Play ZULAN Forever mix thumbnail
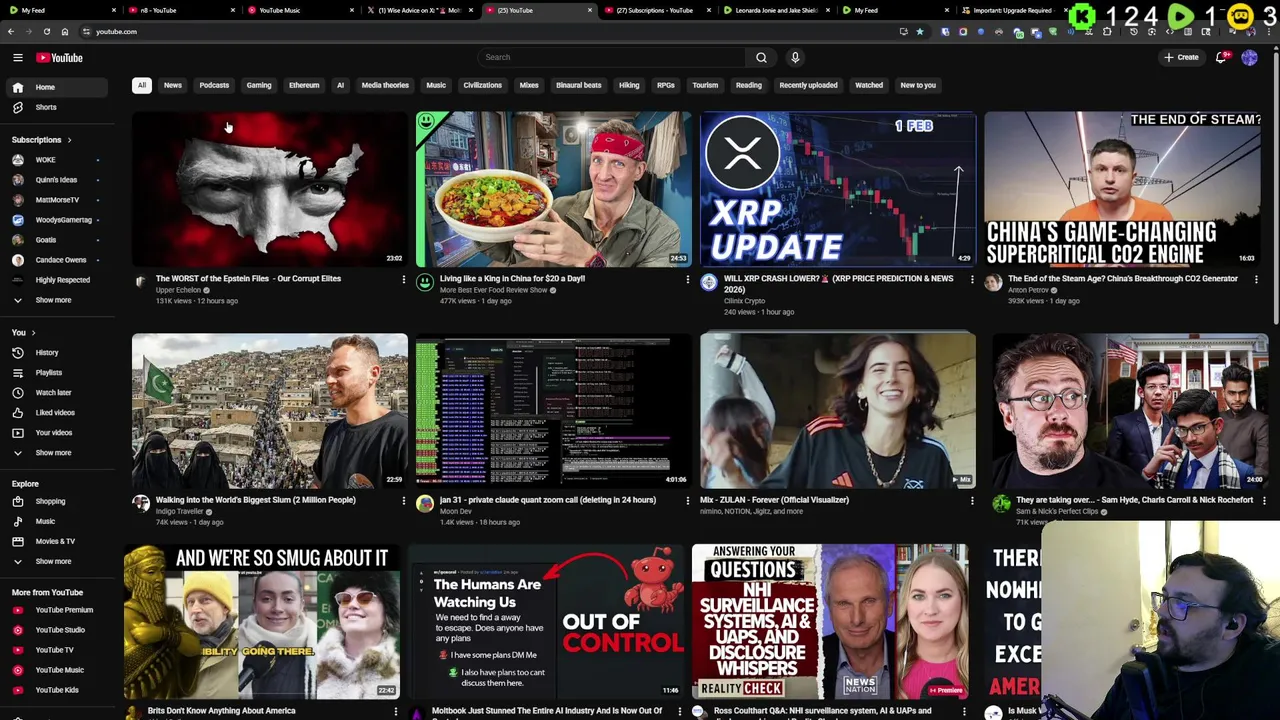The height and width of the screenshot is (720, 1280). [x=838, y=410]
